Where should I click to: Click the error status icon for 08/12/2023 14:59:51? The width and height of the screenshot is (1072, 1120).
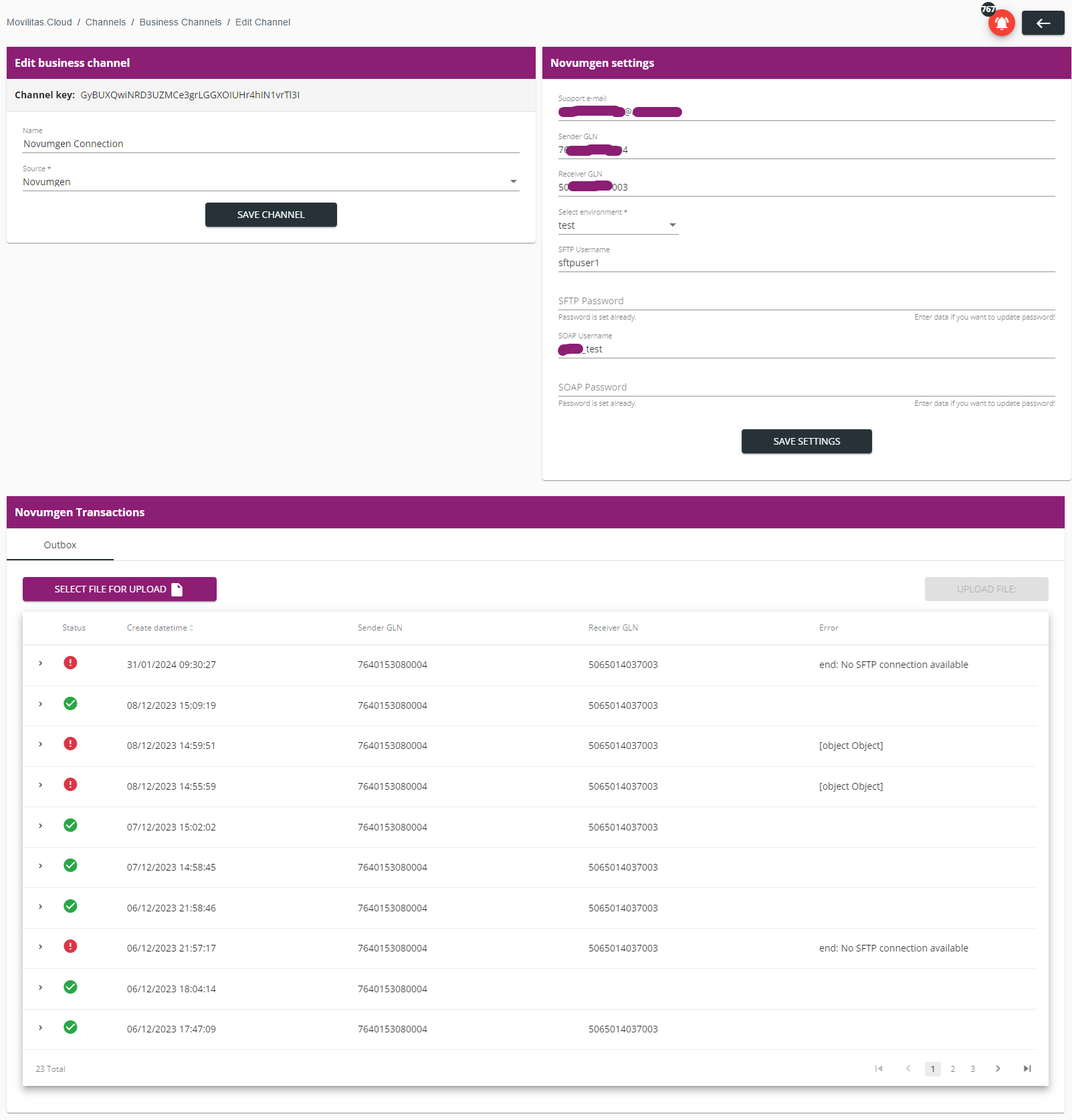[70, 744]
